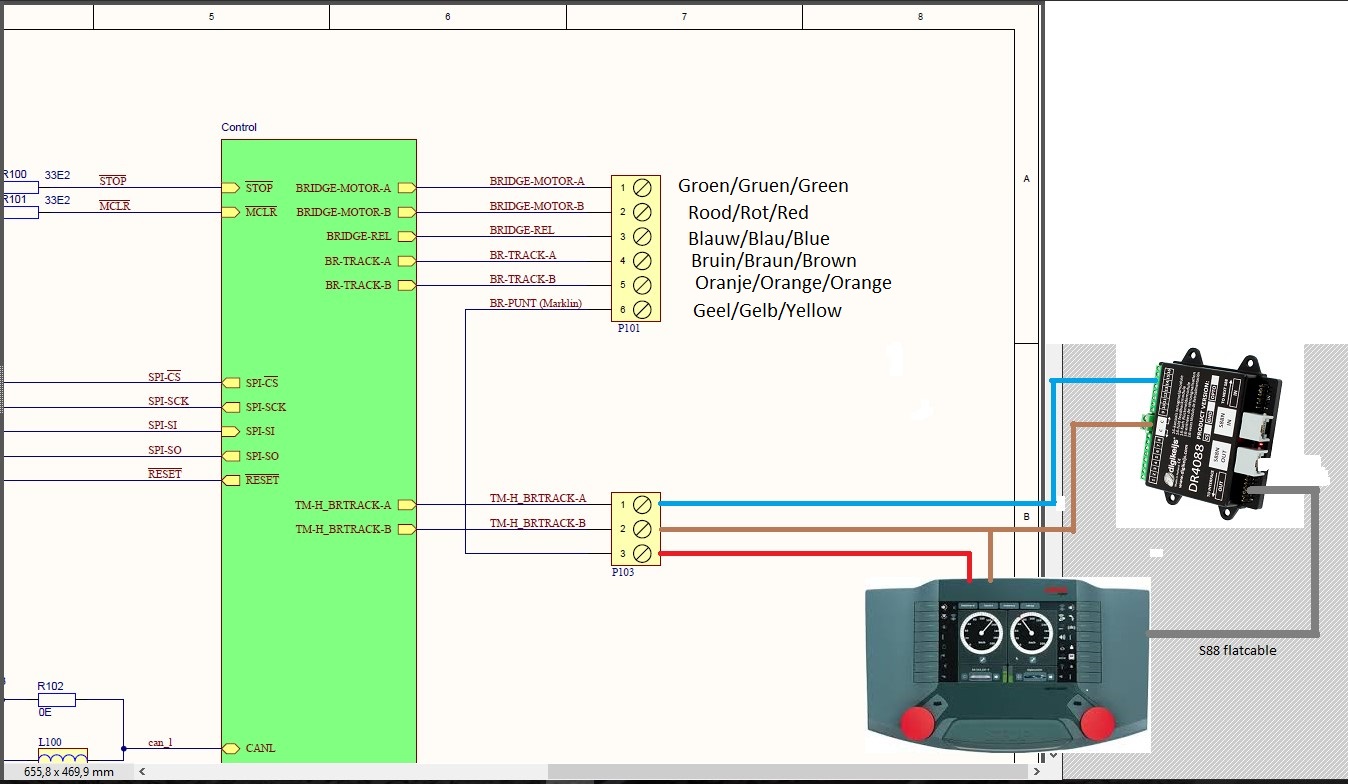Click the TM-H_BRTRACK-B output port arrow

click(x=406, y=529)
